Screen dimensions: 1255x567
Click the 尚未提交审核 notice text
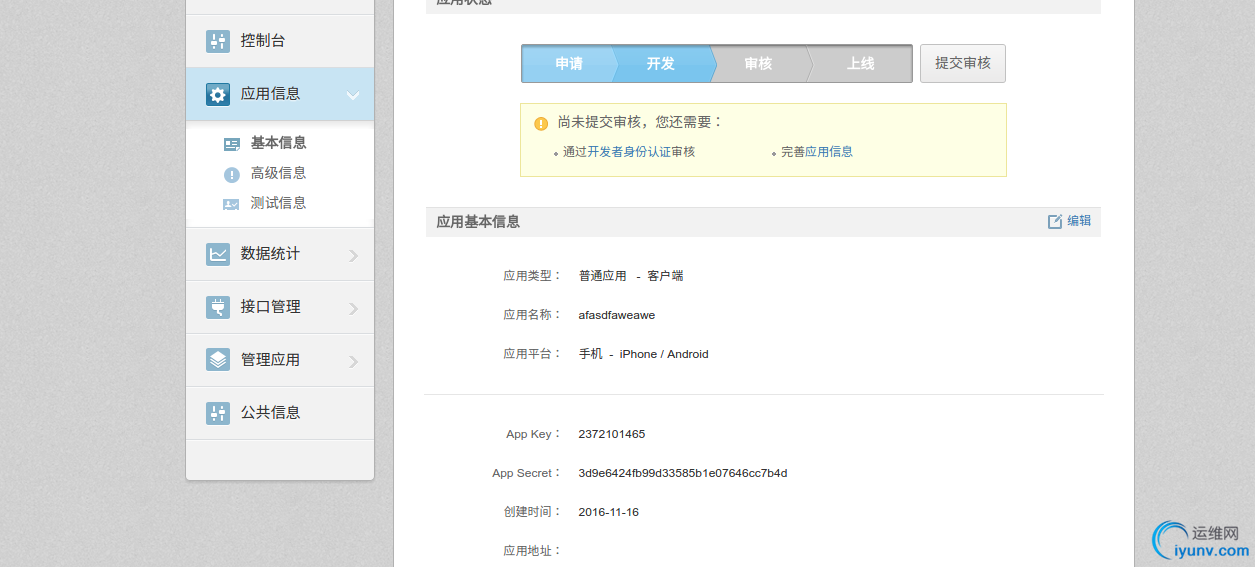[x=640, y=122]
